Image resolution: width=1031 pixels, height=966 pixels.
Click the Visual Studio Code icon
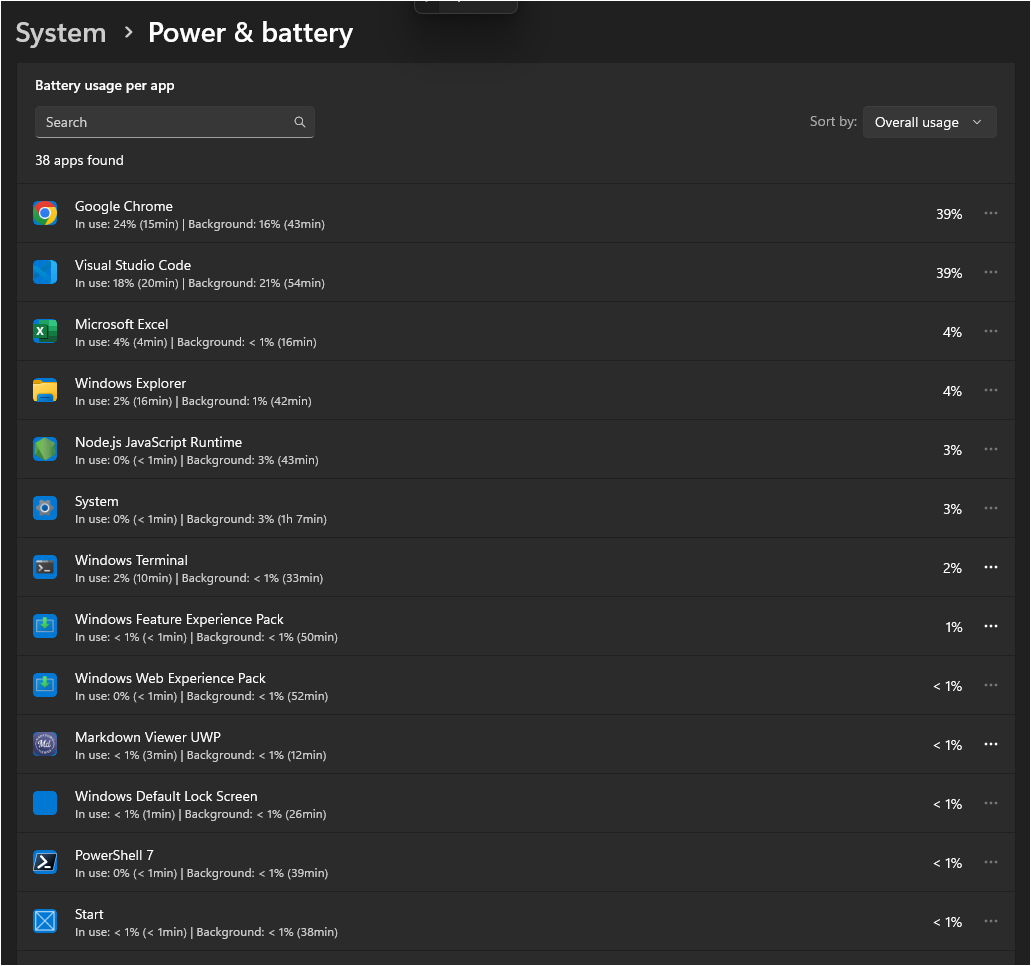(45, 272)
